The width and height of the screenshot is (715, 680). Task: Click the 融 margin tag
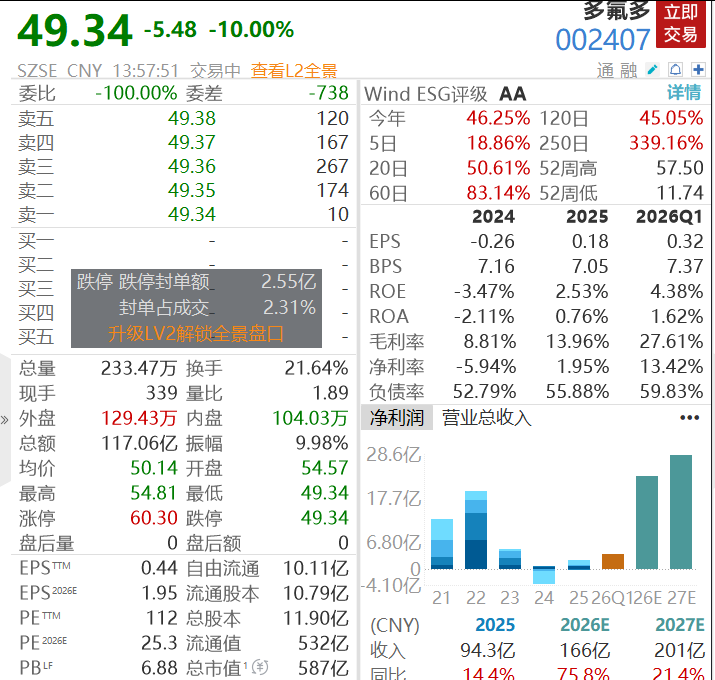click(x=628, y=71)
